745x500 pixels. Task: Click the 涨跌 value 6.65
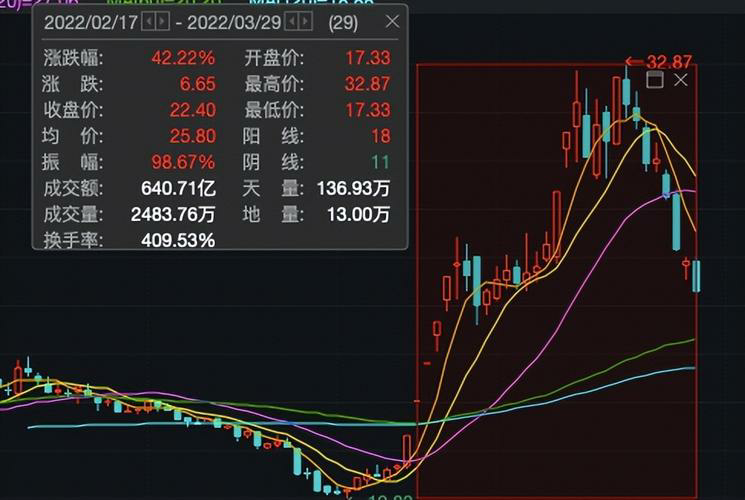pyautogui.click(x=198, y=84)
